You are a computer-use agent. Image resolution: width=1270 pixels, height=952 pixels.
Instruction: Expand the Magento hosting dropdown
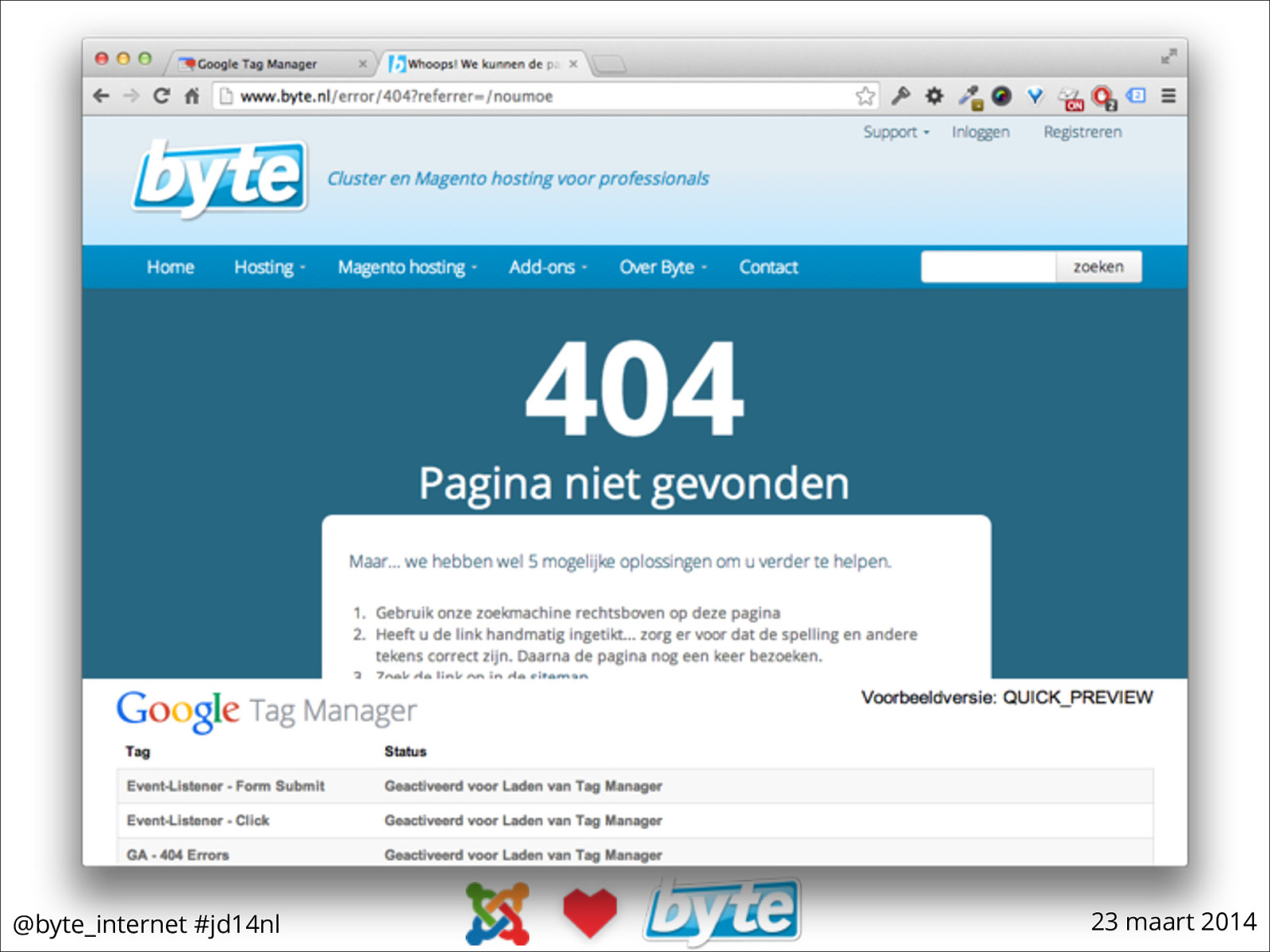pos(407,267)
